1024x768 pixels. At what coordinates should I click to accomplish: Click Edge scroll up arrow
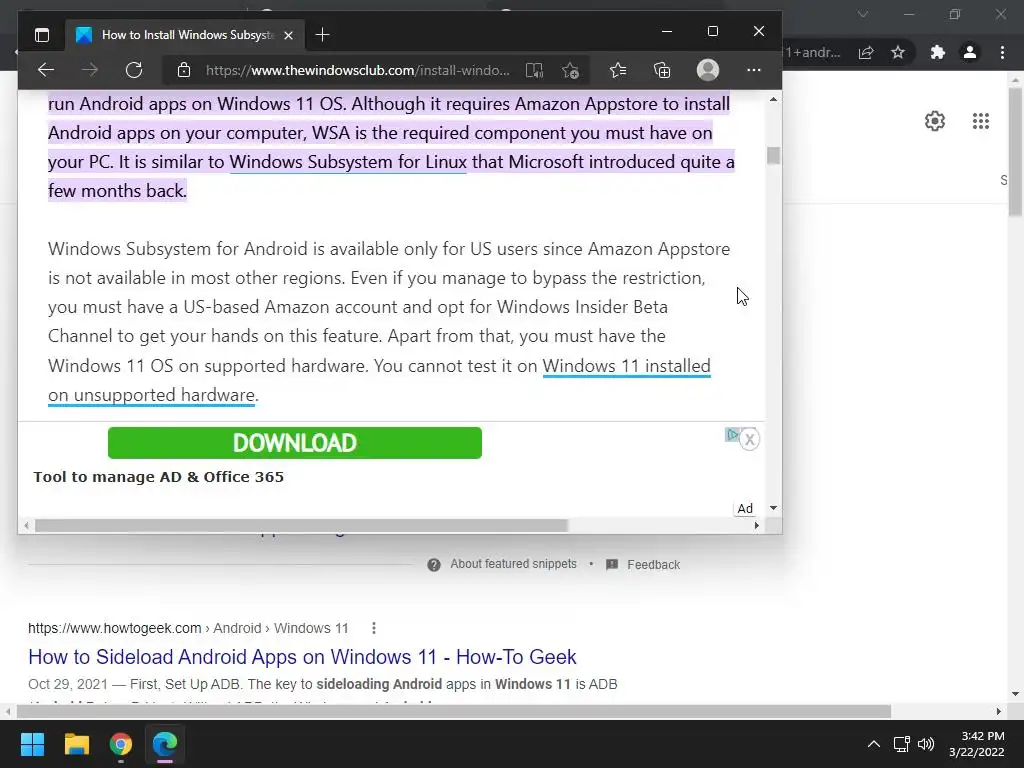pyautogui.click(x=774, y=99)
